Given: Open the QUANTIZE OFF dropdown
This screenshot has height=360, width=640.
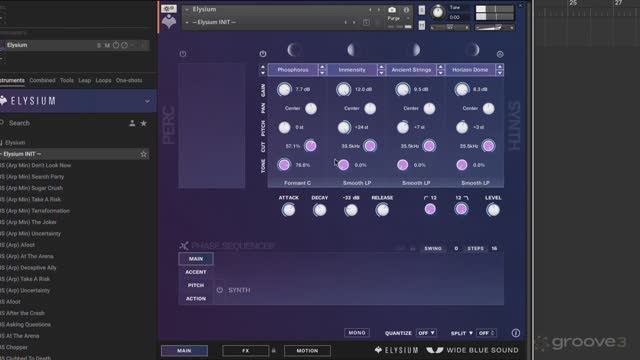Looking at the screenshot, I should [x=427, y=333].
